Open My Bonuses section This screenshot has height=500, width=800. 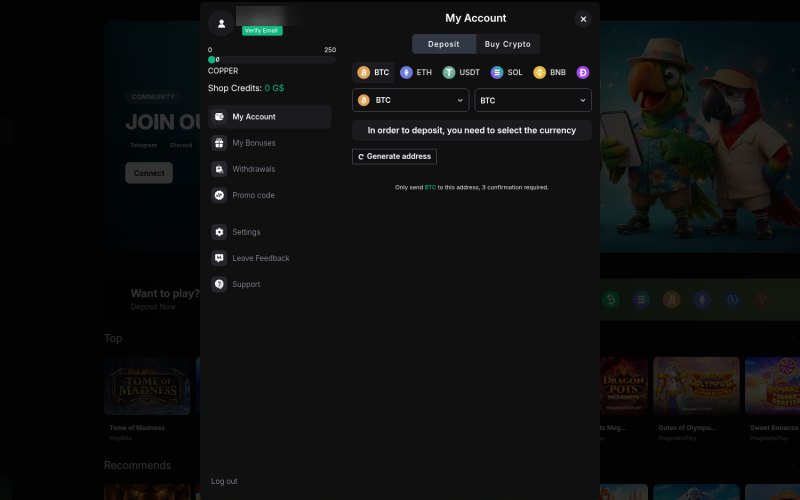coord(269,143)
